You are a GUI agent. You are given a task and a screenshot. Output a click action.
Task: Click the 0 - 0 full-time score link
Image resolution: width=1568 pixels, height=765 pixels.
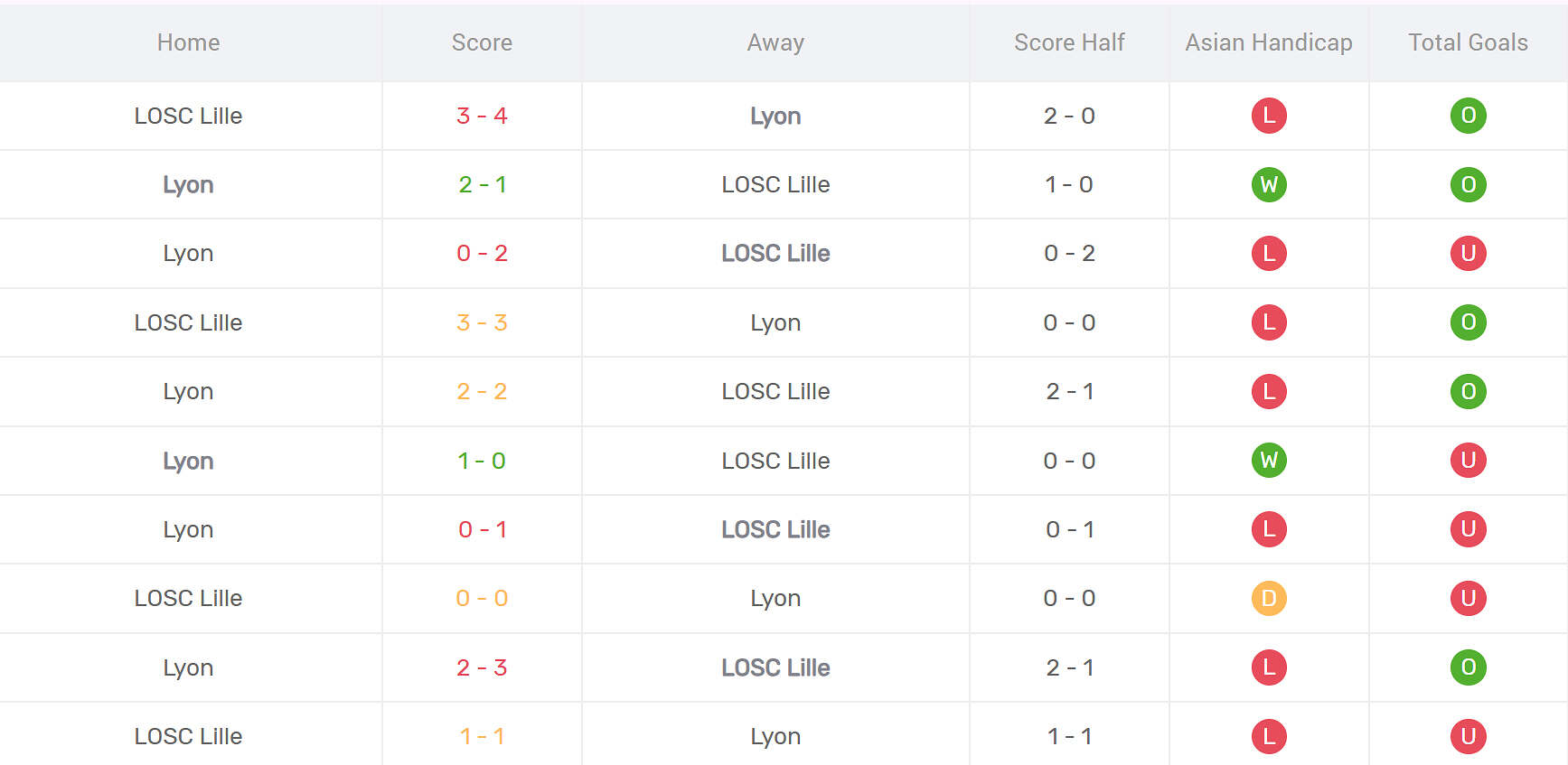pos(482,598)
